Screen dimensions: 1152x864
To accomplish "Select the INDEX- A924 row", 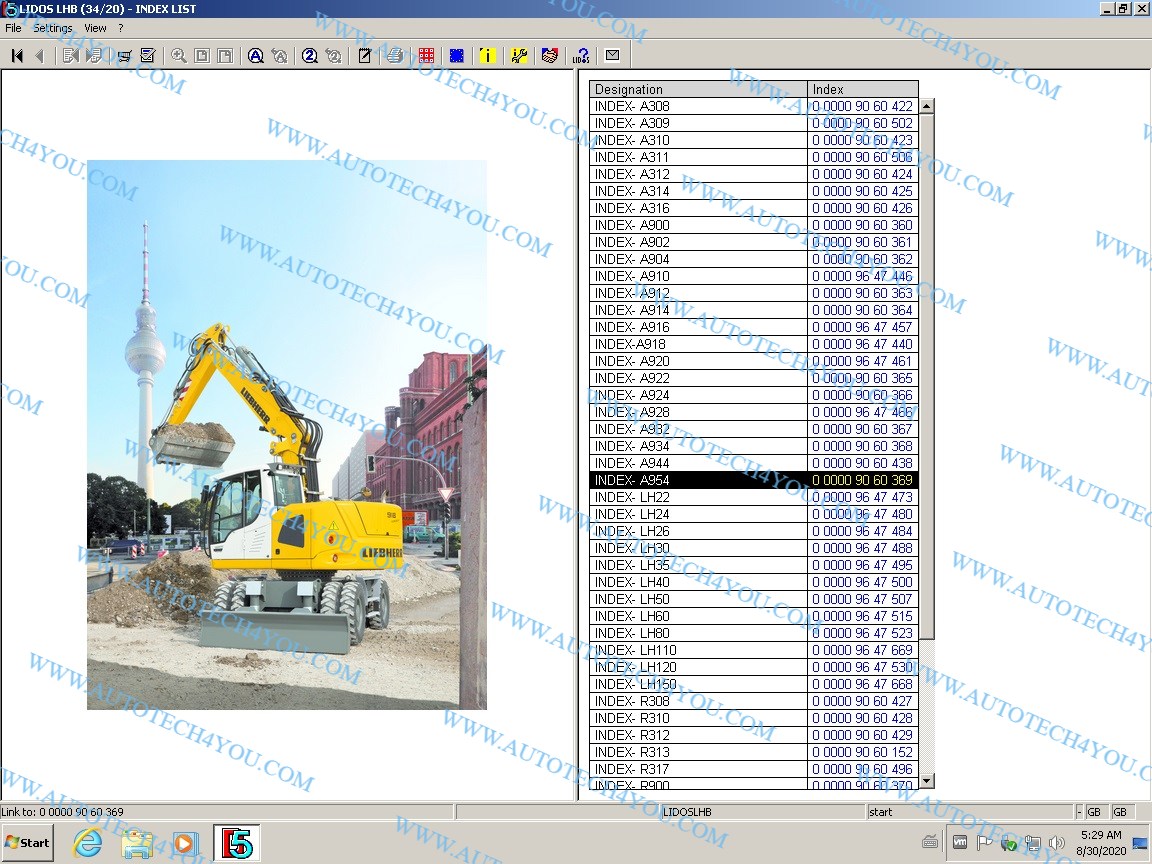I will 698,395.
